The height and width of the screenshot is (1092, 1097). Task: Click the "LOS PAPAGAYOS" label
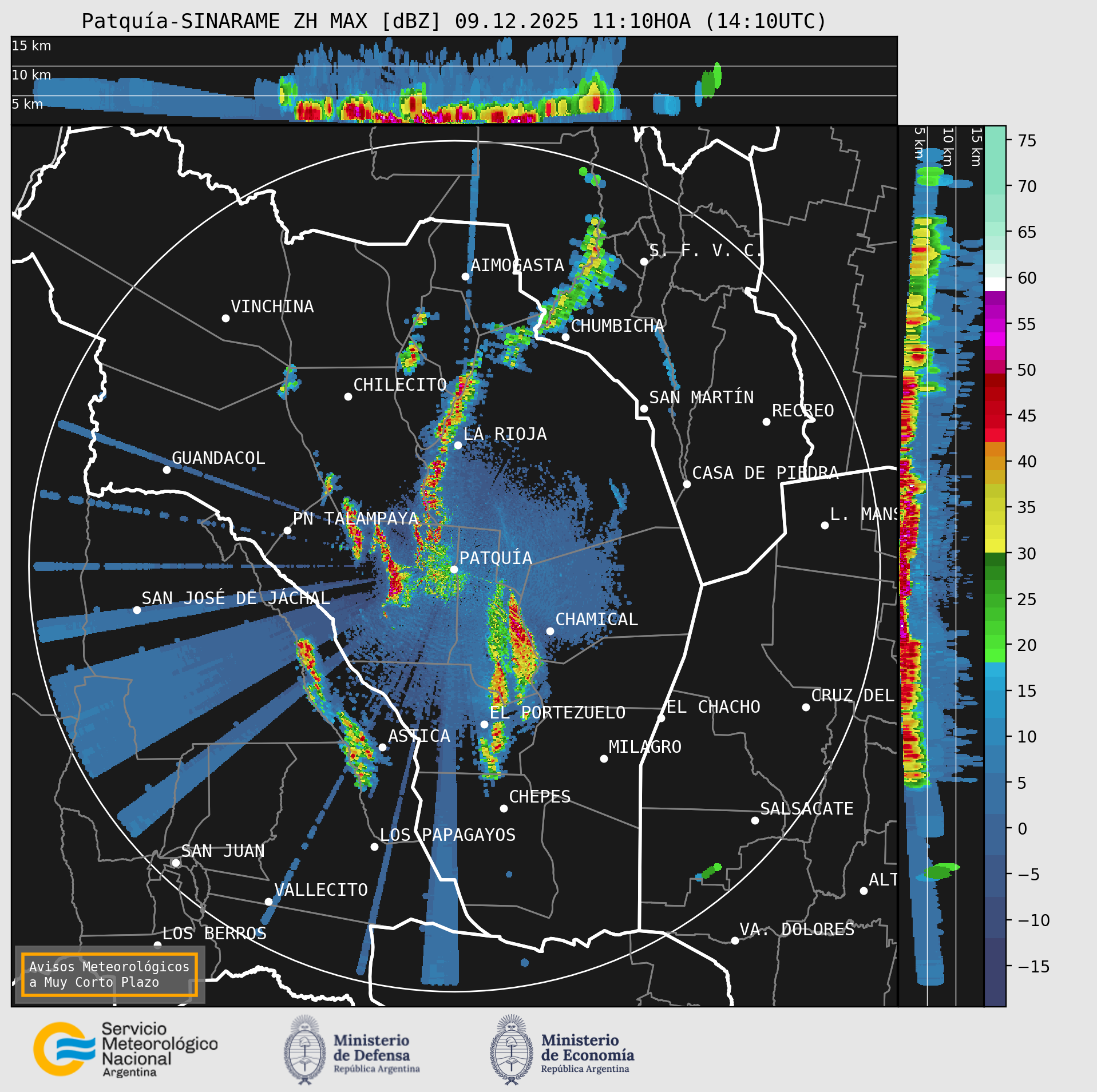point(447,835)
